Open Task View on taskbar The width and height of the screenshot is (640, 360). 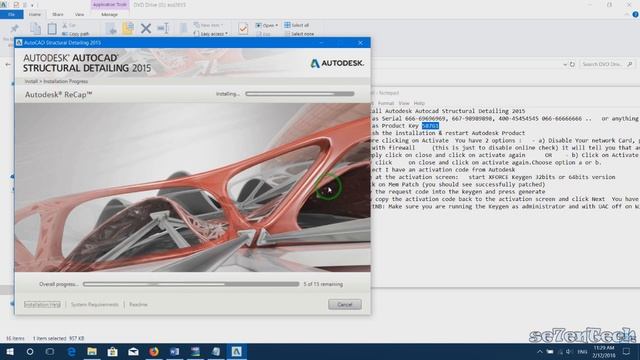click(x=50, y=351)
